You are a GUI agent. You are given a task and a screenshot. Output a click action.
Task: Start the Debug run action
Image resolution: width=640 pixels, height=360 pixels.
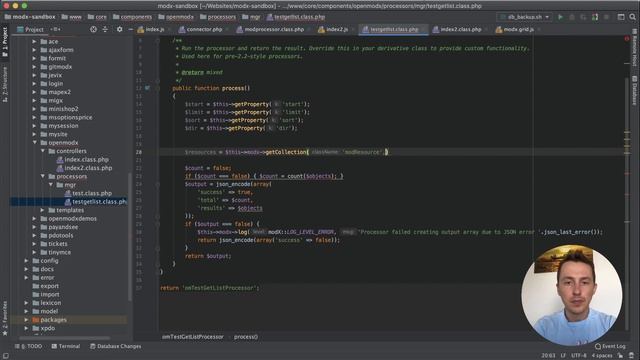click(x=572, y=17)
